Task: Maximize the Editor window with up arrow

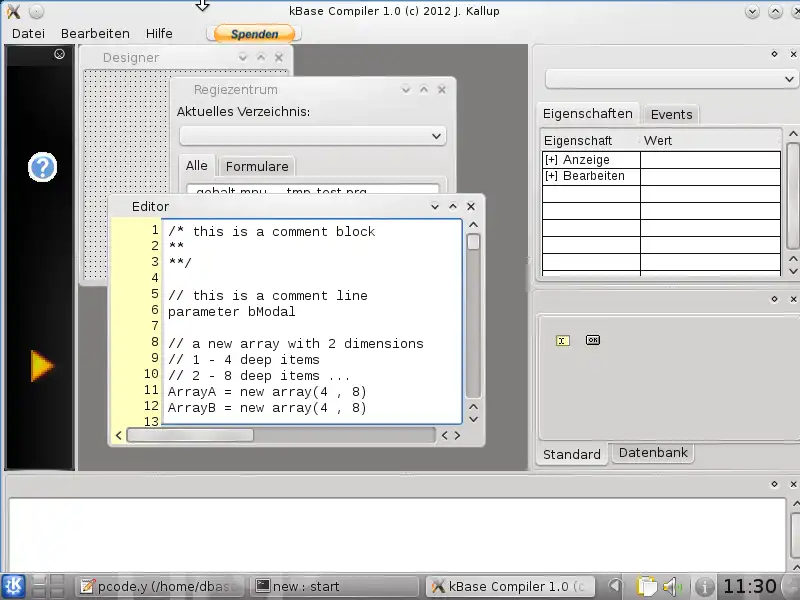Action: pos(453,206)
